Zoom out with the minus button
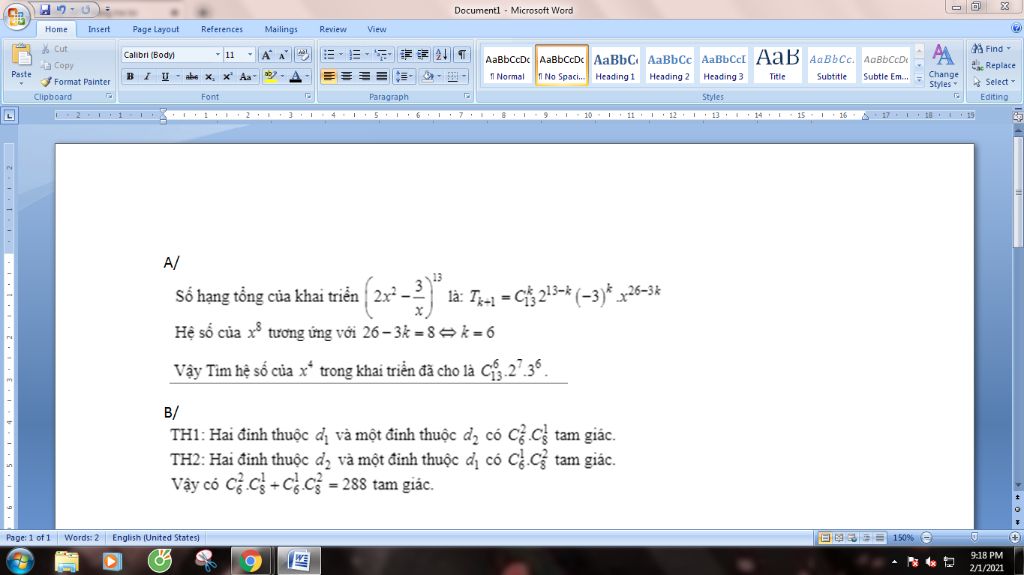The image size is (1024, 575). click(x=926, y=537)
